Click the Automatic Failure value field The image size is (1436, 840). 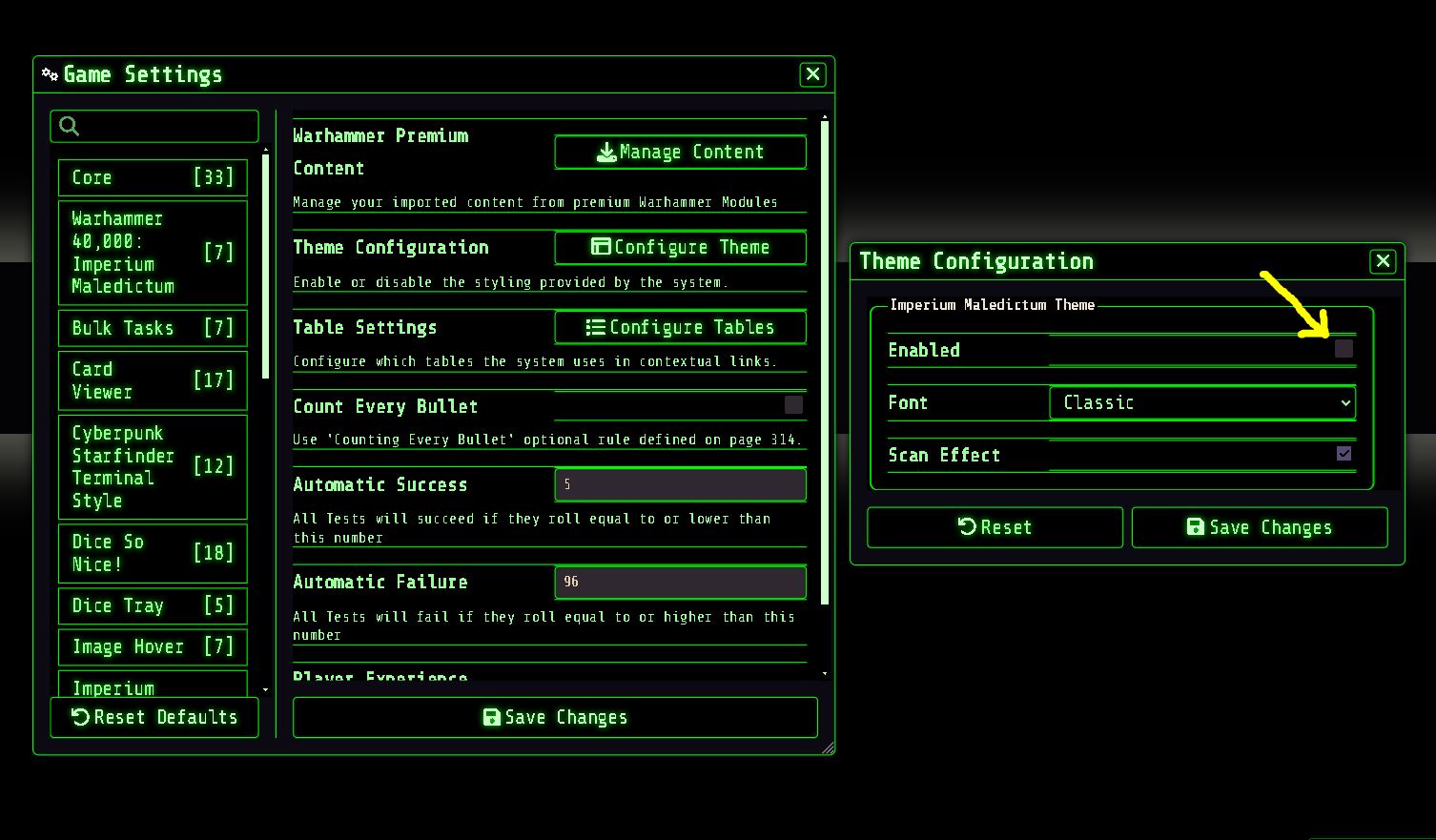(680, 582)
